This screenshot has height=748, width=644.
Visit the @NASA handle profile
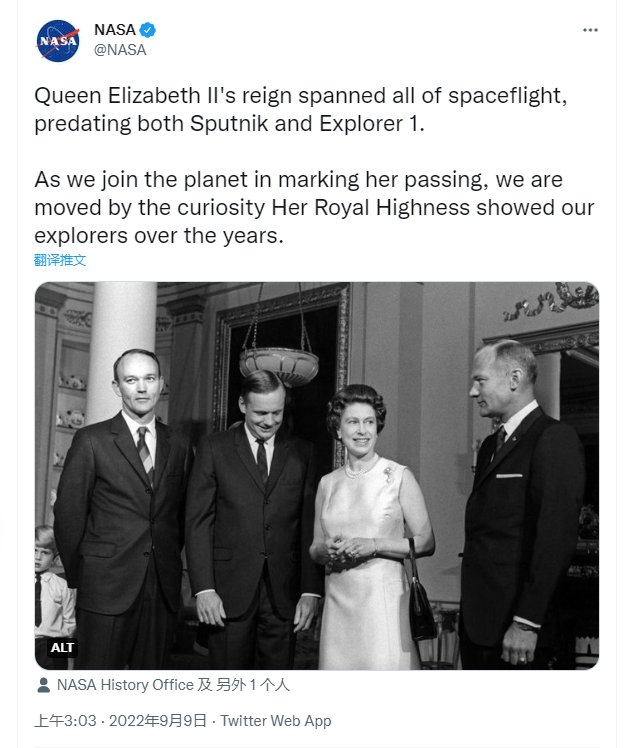(x=120, y=50)
